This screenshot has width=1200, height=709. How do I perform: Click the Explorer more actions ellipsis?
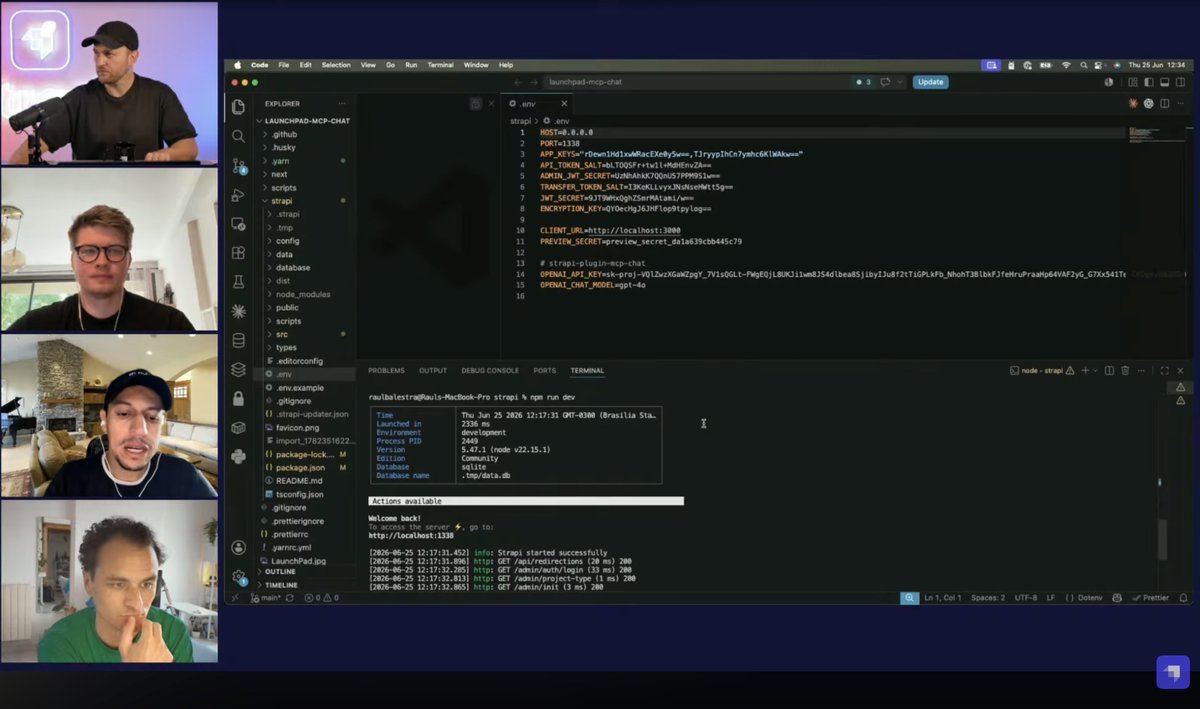tap(342, 103)
